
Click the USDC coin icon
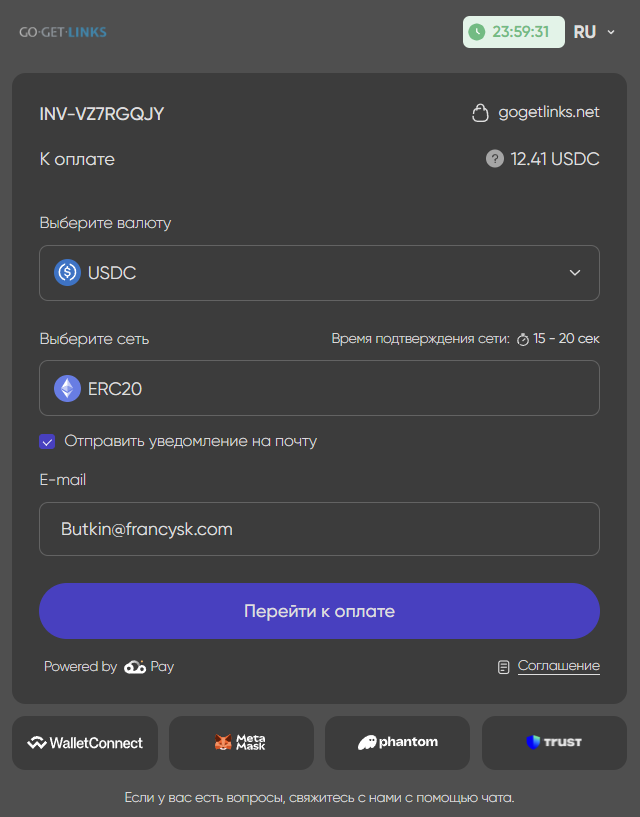67,273
